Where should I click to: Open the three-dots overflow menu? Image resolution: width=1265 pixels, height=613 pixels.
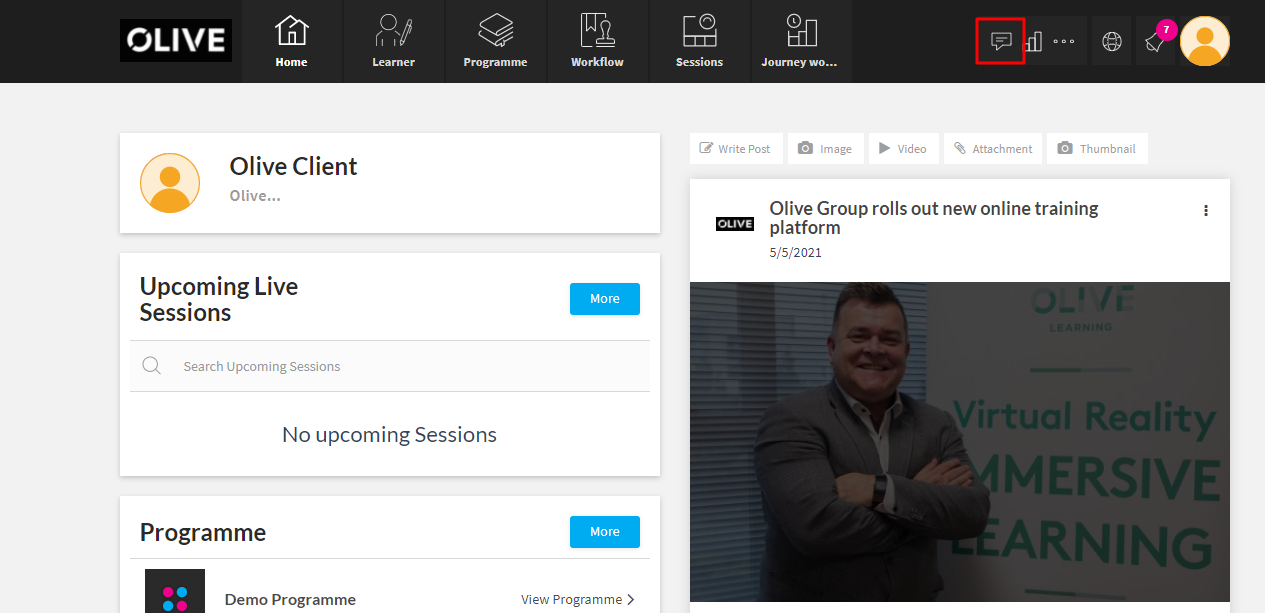tap(1063, 41)
